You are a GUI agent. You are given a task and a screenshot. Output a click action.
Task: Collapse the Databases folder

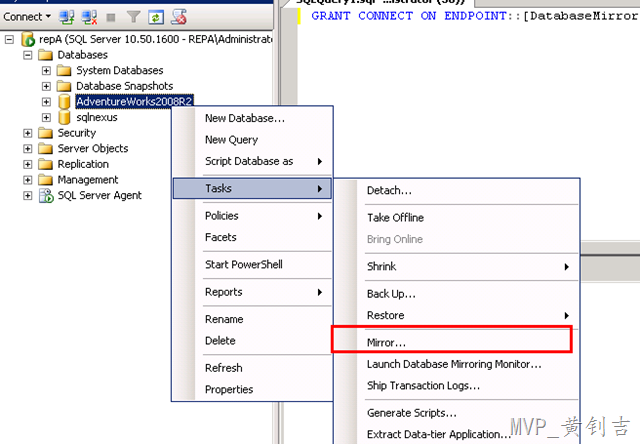pos(27,55)
